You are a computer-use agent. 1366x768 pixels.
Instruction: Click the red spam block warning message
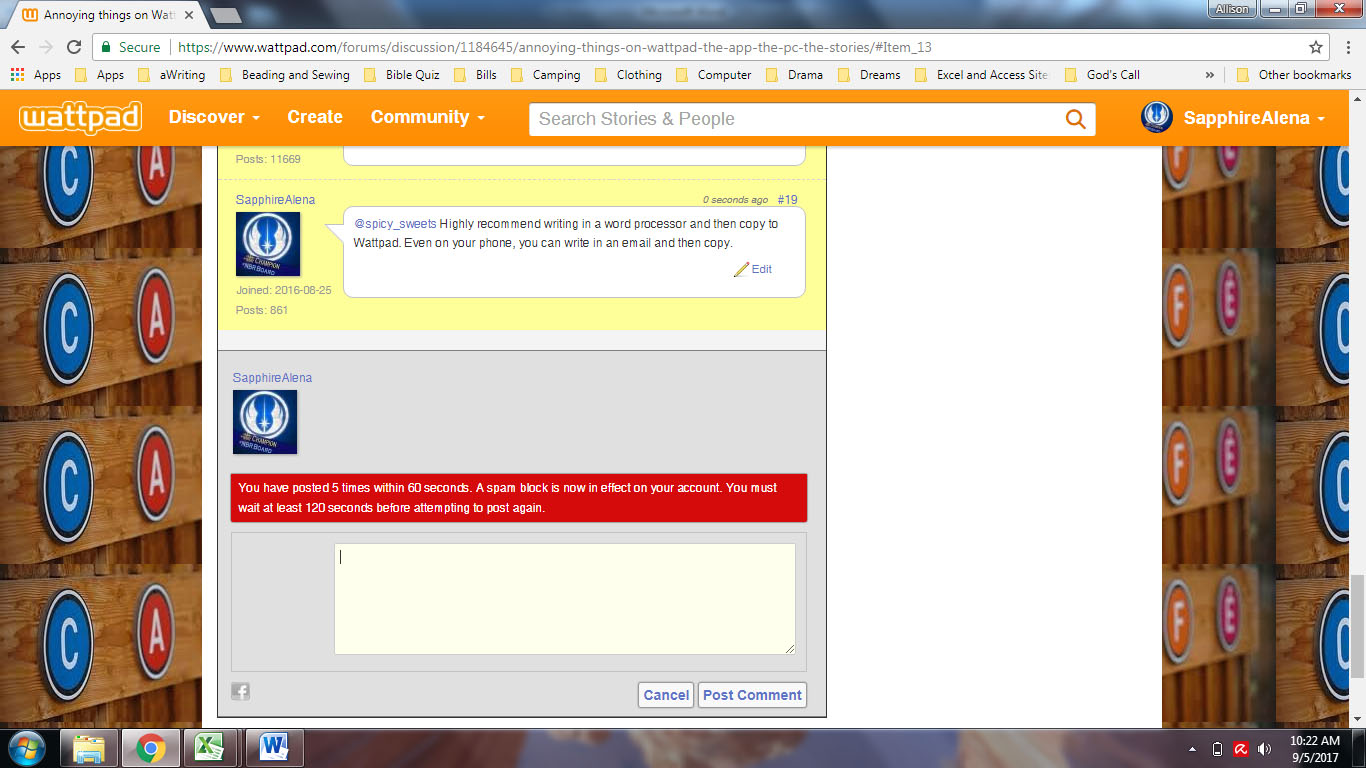tap(518, 498)
